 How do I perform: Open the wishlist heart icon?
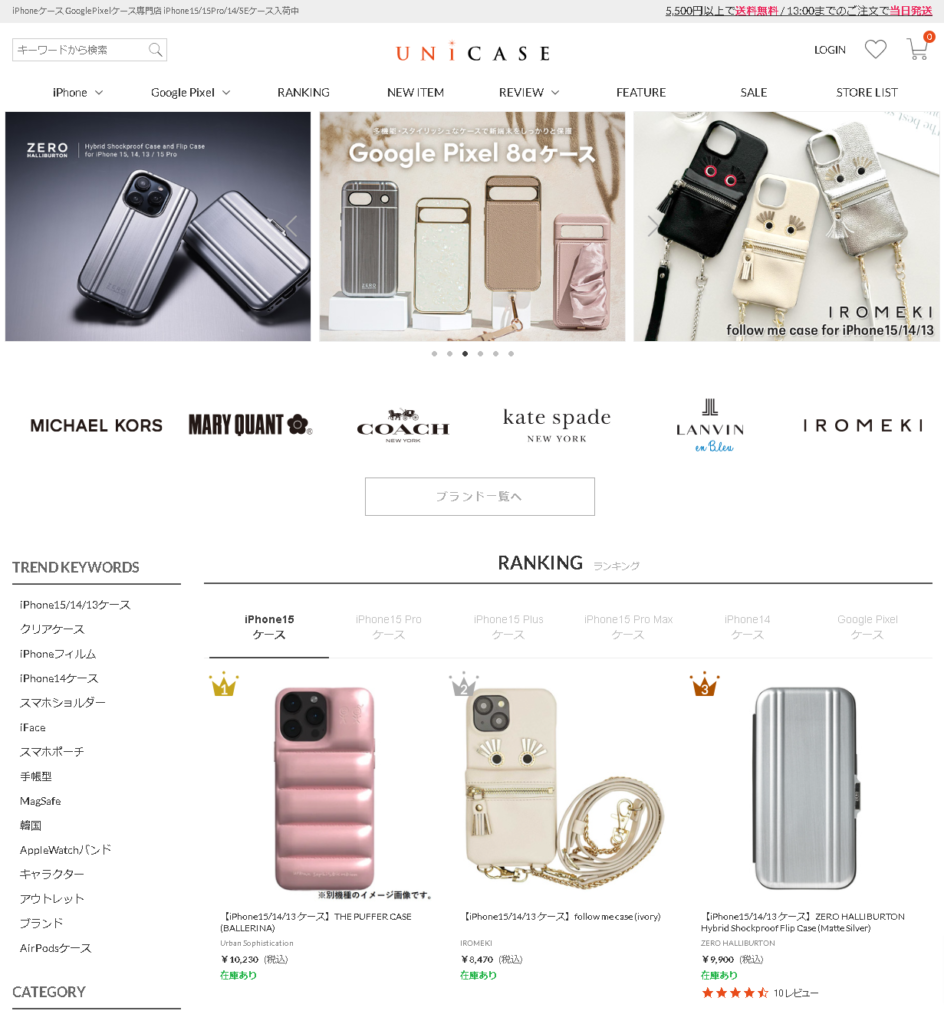pos(875,50)
